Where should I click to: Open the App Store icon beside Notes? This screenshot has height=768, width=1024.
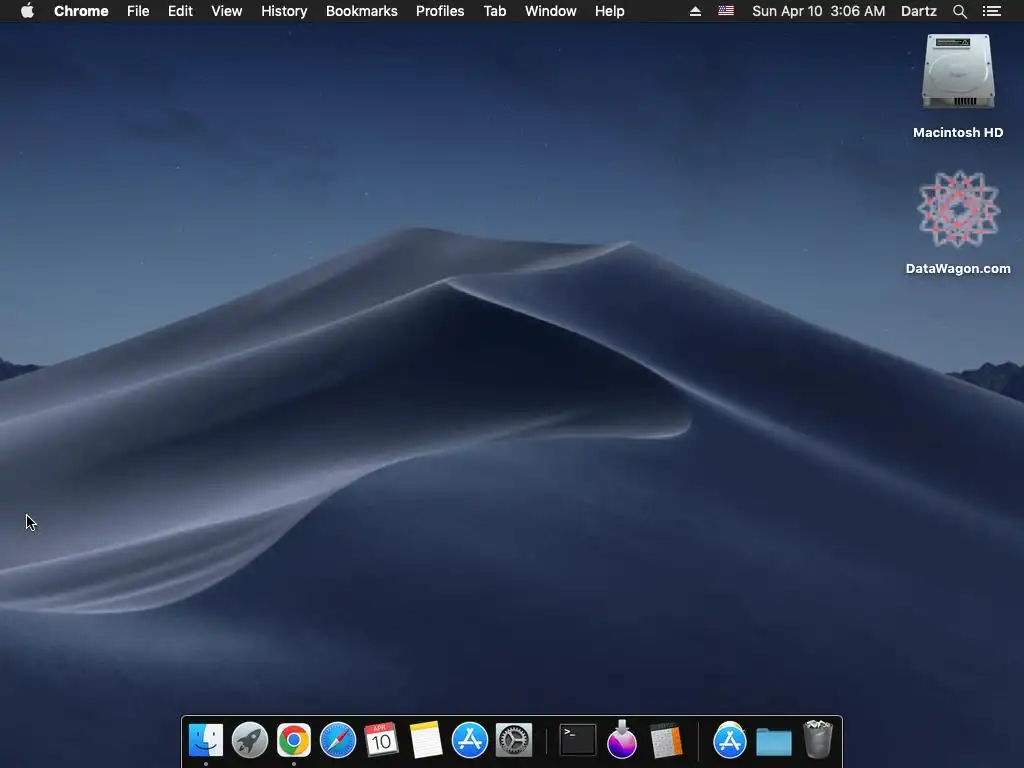(470, 741)
